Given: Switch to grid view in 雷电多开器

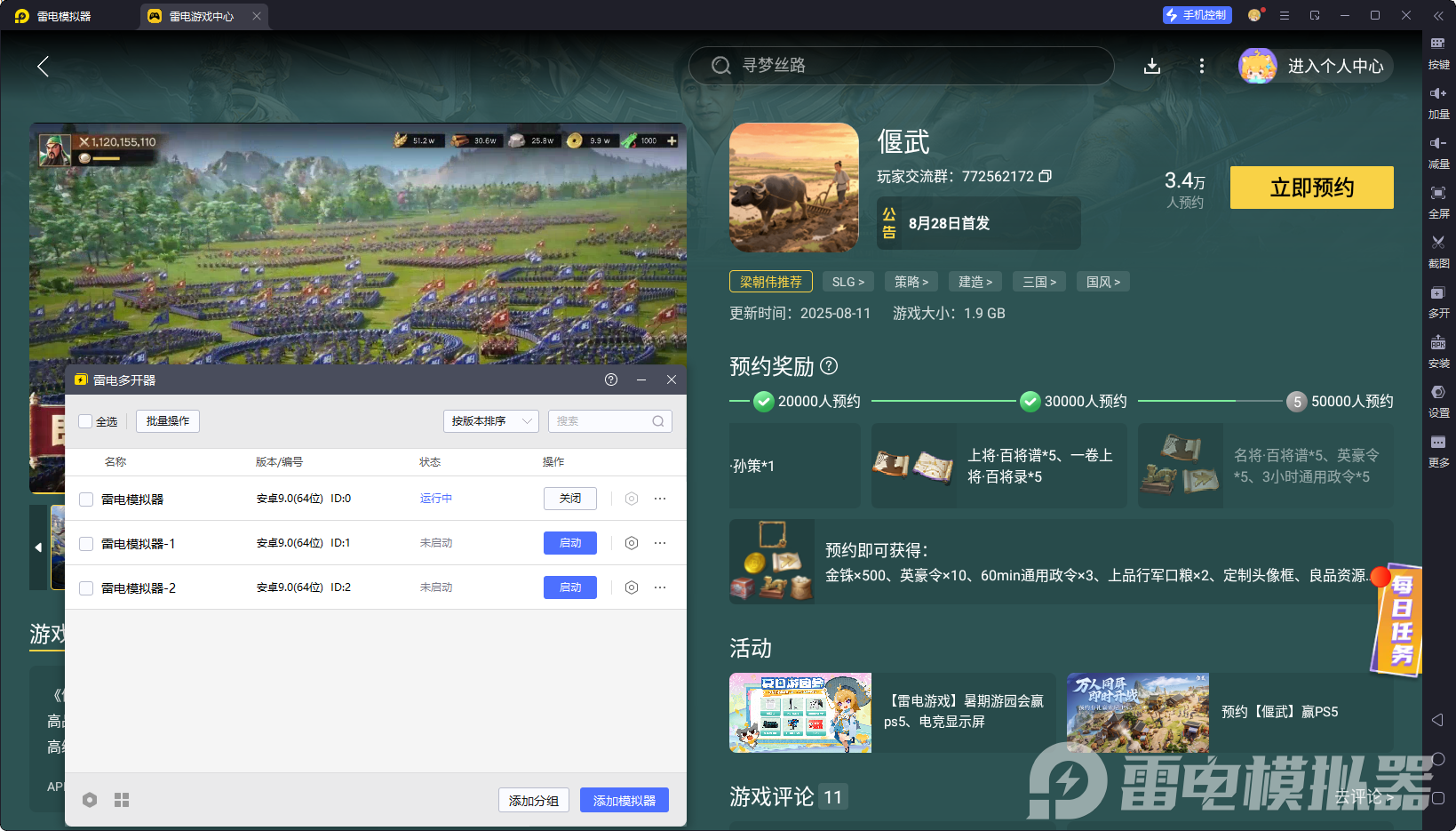Looking at the screenshot, I should [x=122, y=800].
